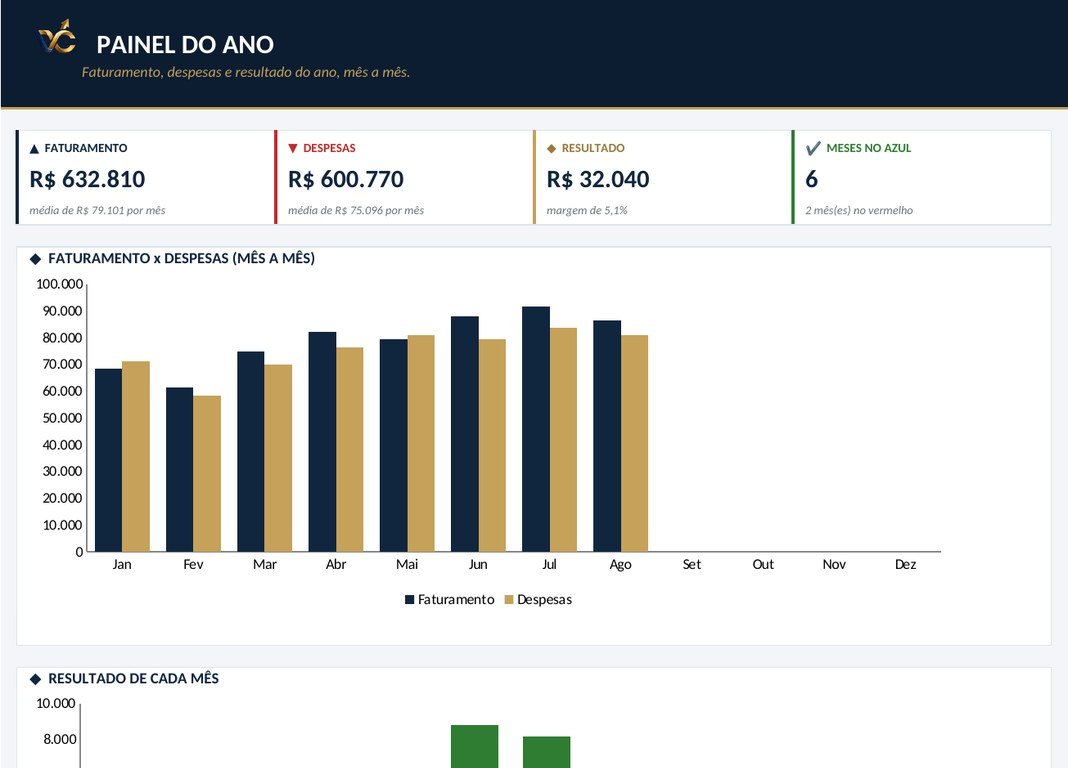Click the Jun Despesas gold bar
The height and width of the screenshot is (768, 1068).
pyautogui.click(x=492, y=445)
